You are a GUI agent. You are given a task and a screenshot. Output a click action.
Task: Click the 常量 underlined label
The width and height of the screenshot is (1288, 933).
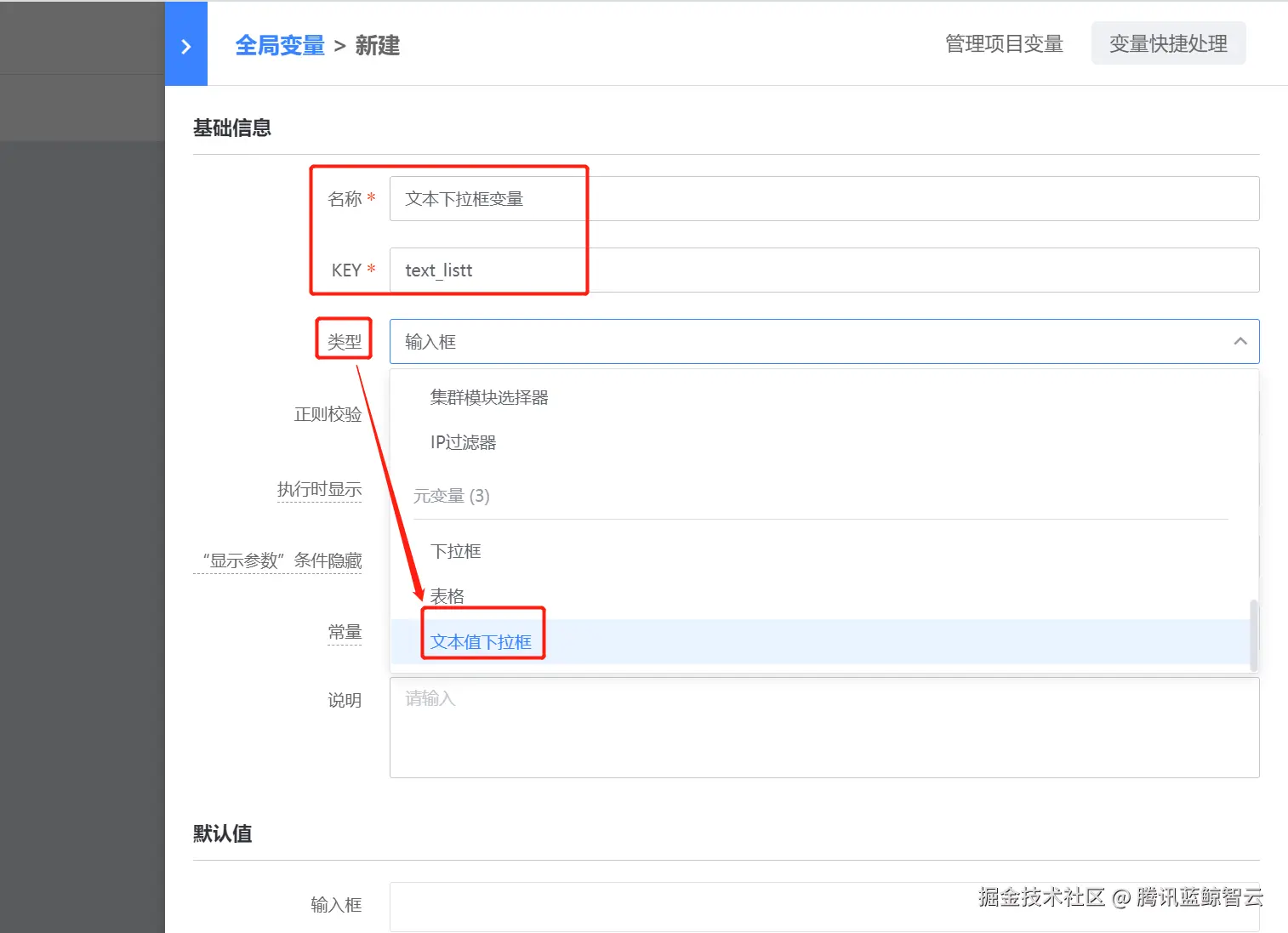coord(345,632)
